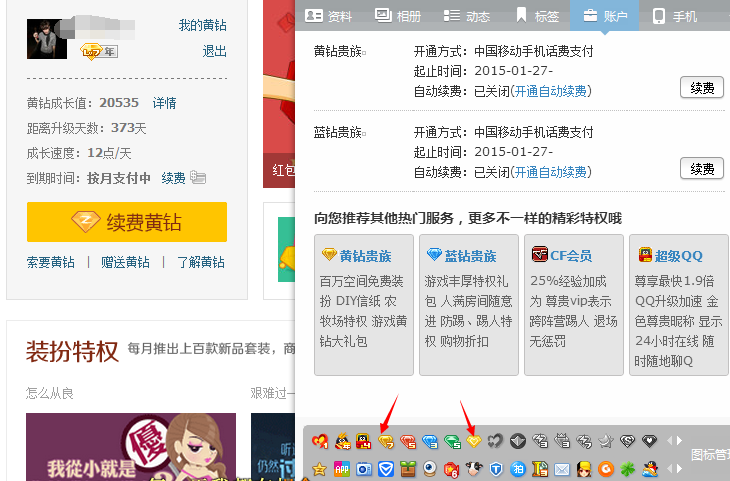730x481 pixels.
Task: Click the webcam eyeball icon
Action: [430, 469]
